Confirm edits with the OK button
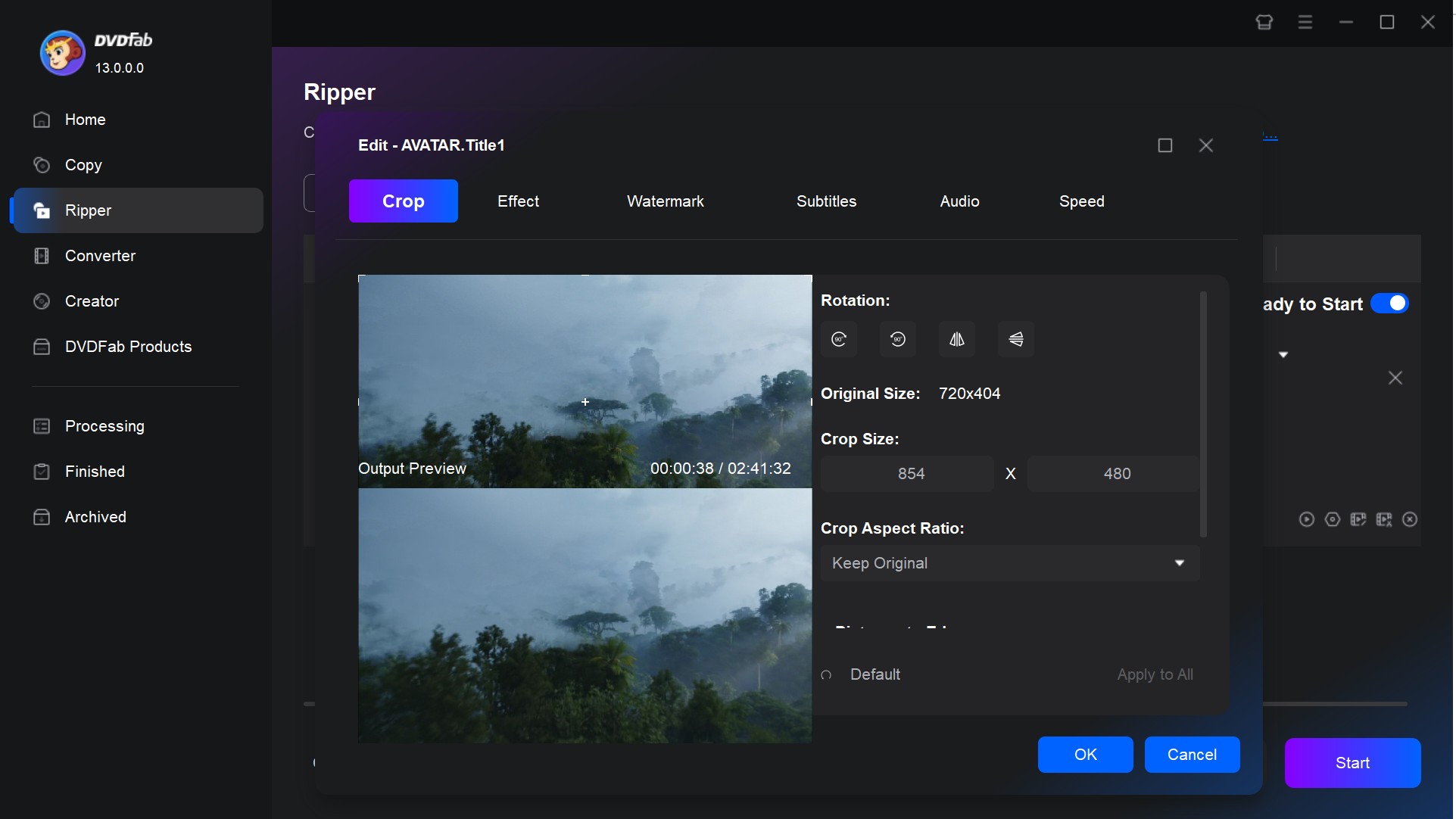Image resolution: width=1456 pixels, height=819 pixels. pyautogui.click(x=1085, y=755)
